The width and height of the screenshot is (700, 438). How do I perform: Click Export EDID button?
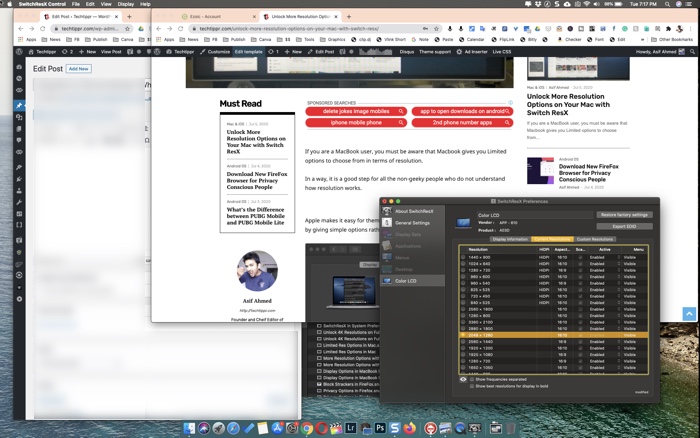pyautogui.click(x=624, y=226)
